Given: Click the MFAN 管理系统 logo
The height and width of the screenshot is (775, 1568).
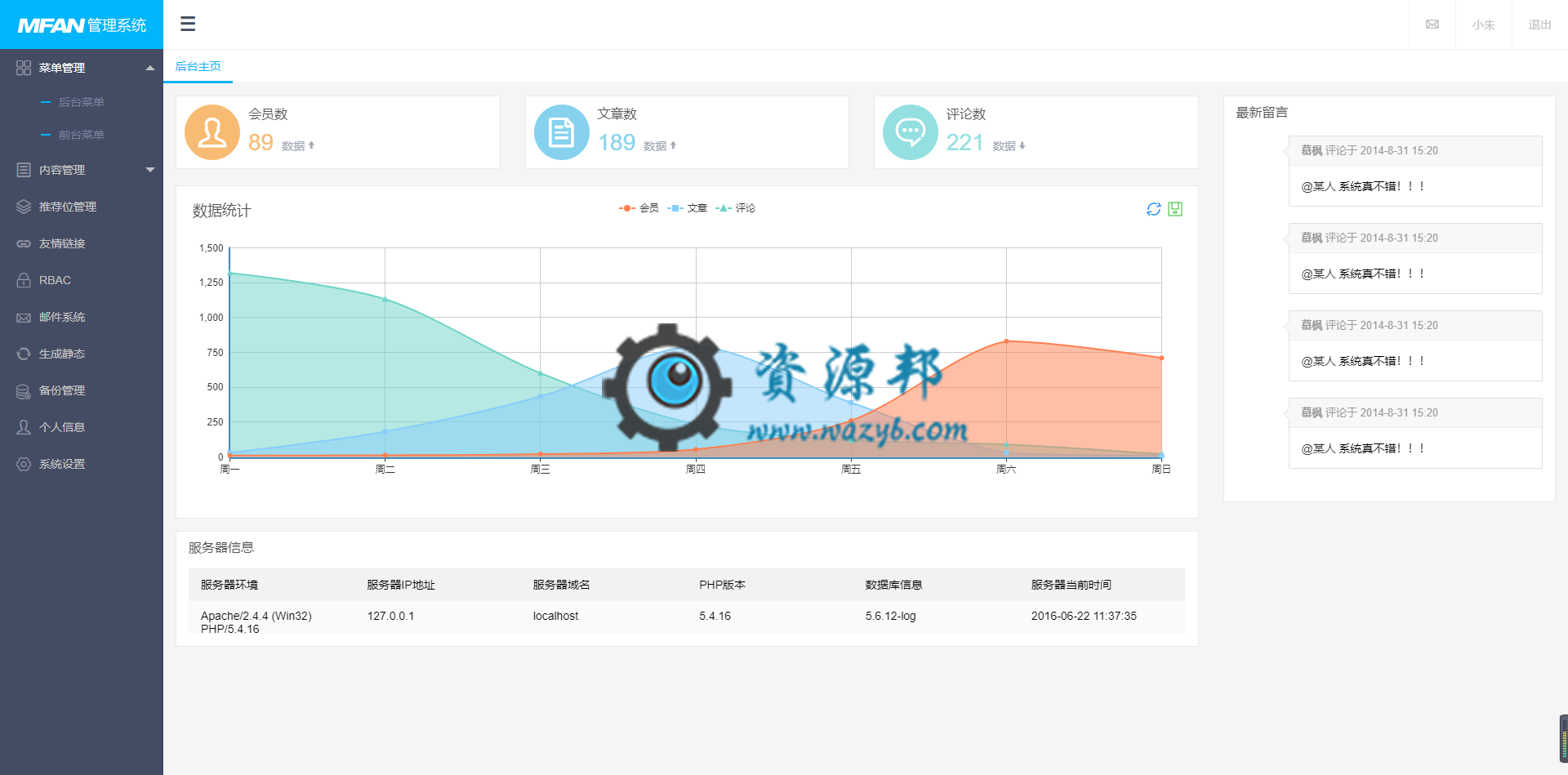Looking at the screenshot, I should (x=82, y=25).
